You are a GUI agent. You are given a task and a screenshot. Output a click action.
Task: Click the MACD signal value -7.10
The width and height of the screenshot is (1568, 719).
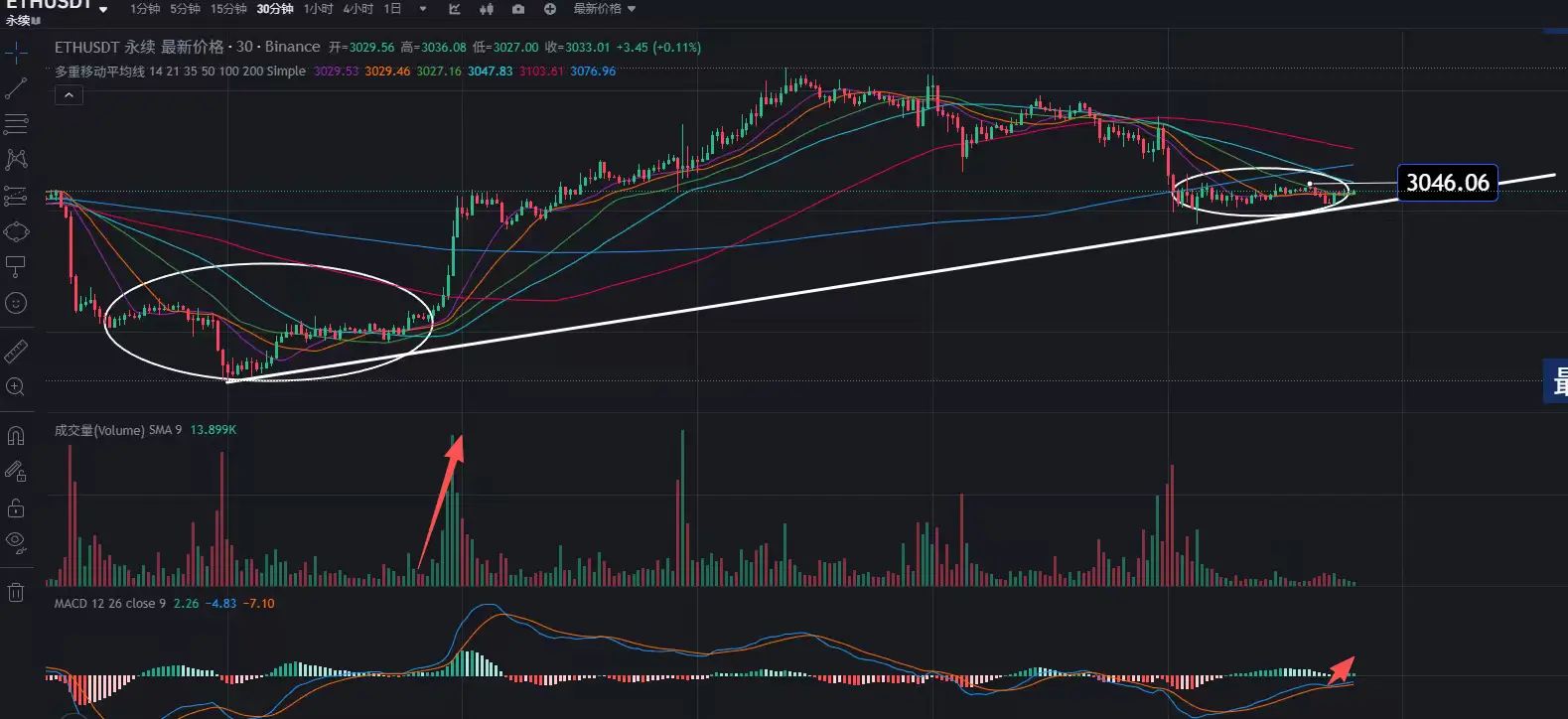coord(259,603)
